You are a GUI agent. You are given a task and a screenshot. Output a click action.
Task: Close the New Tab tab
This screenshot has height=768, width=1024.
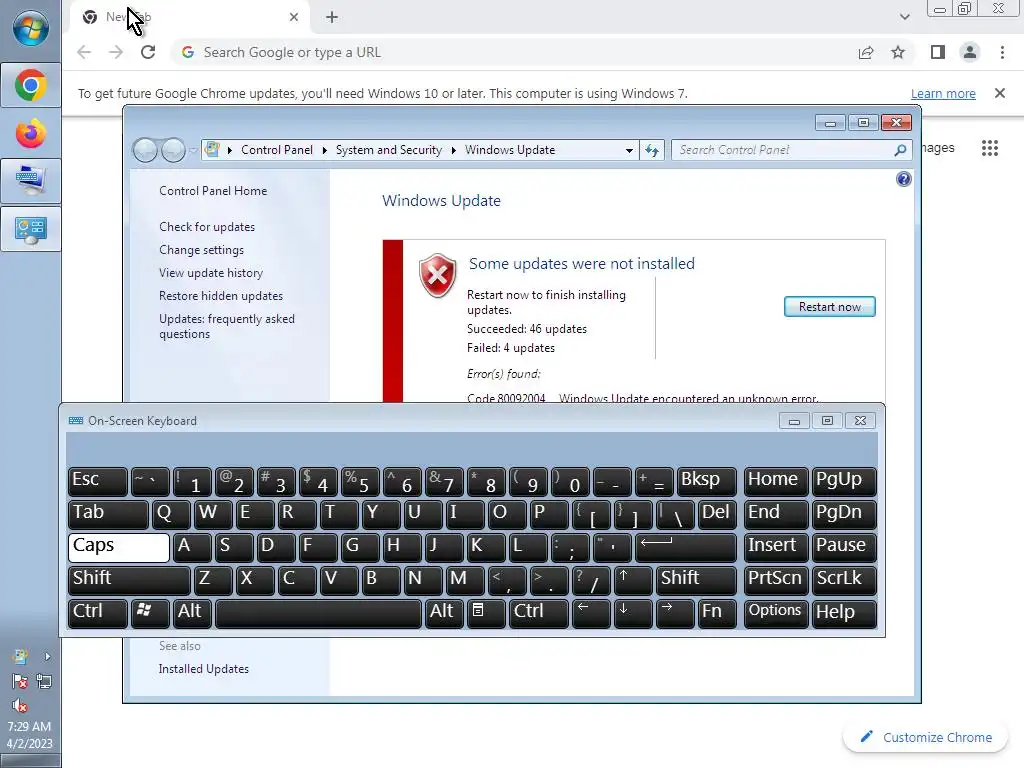[294, 17]
